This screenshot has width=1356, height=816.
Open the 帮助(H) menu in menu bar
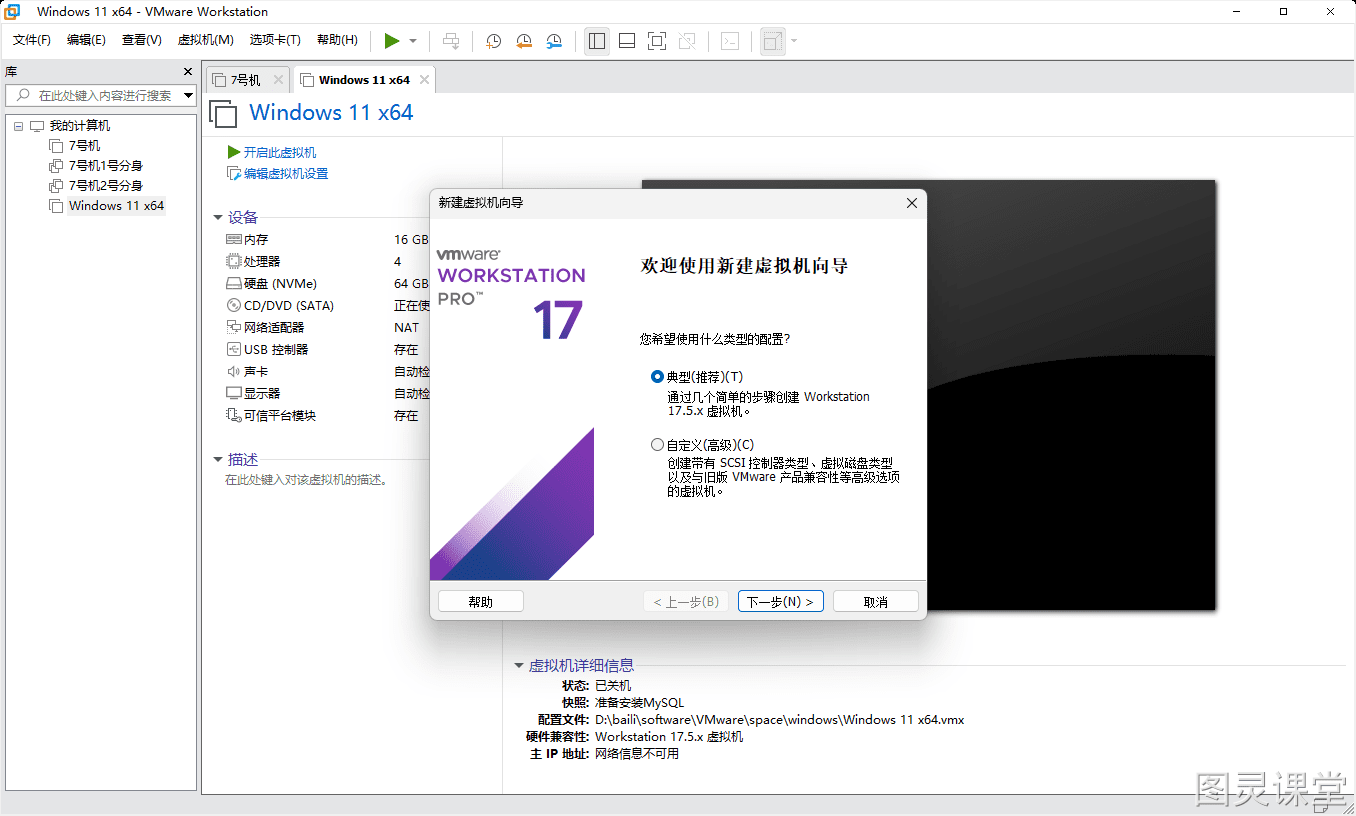tap(337, 40)
